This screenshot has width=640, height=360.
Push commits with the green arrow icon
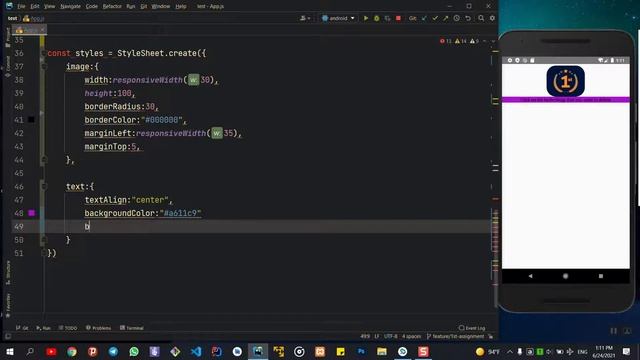point(446,18)
